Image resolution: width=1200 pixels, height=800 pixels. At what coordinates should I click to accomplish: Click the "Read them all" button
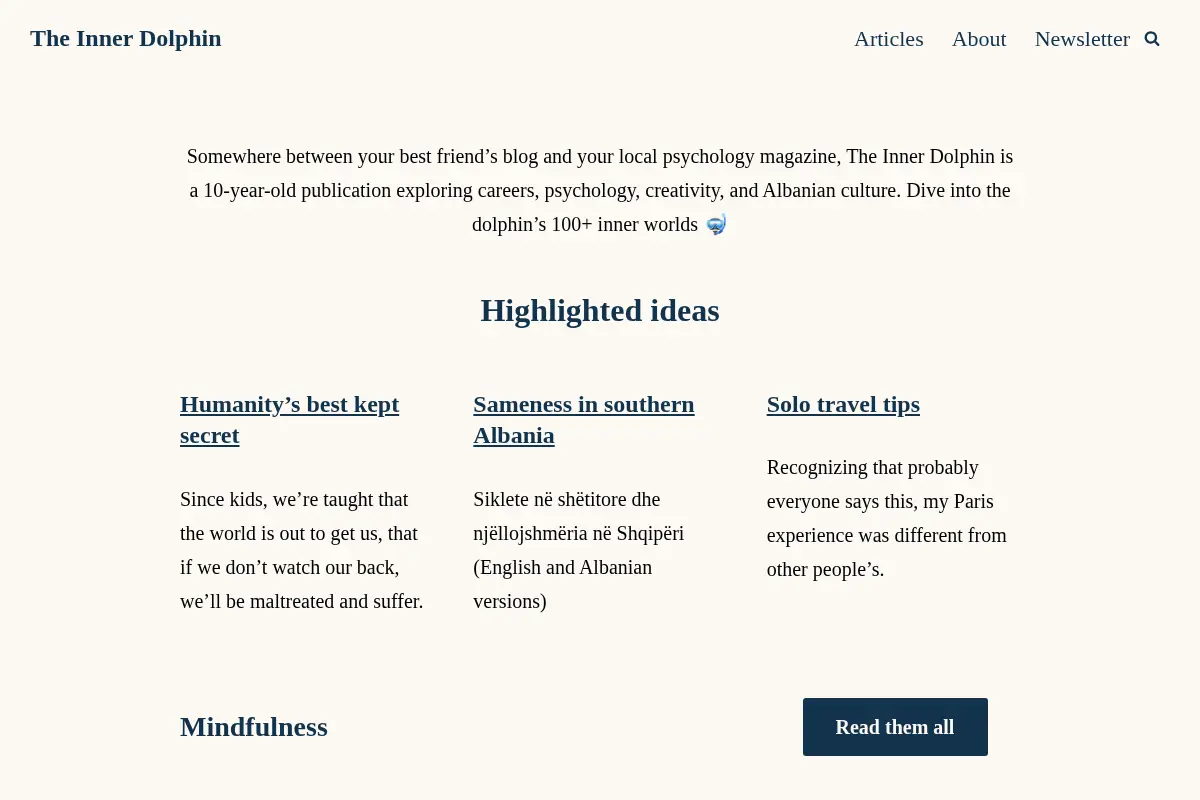tap(895, 727)
